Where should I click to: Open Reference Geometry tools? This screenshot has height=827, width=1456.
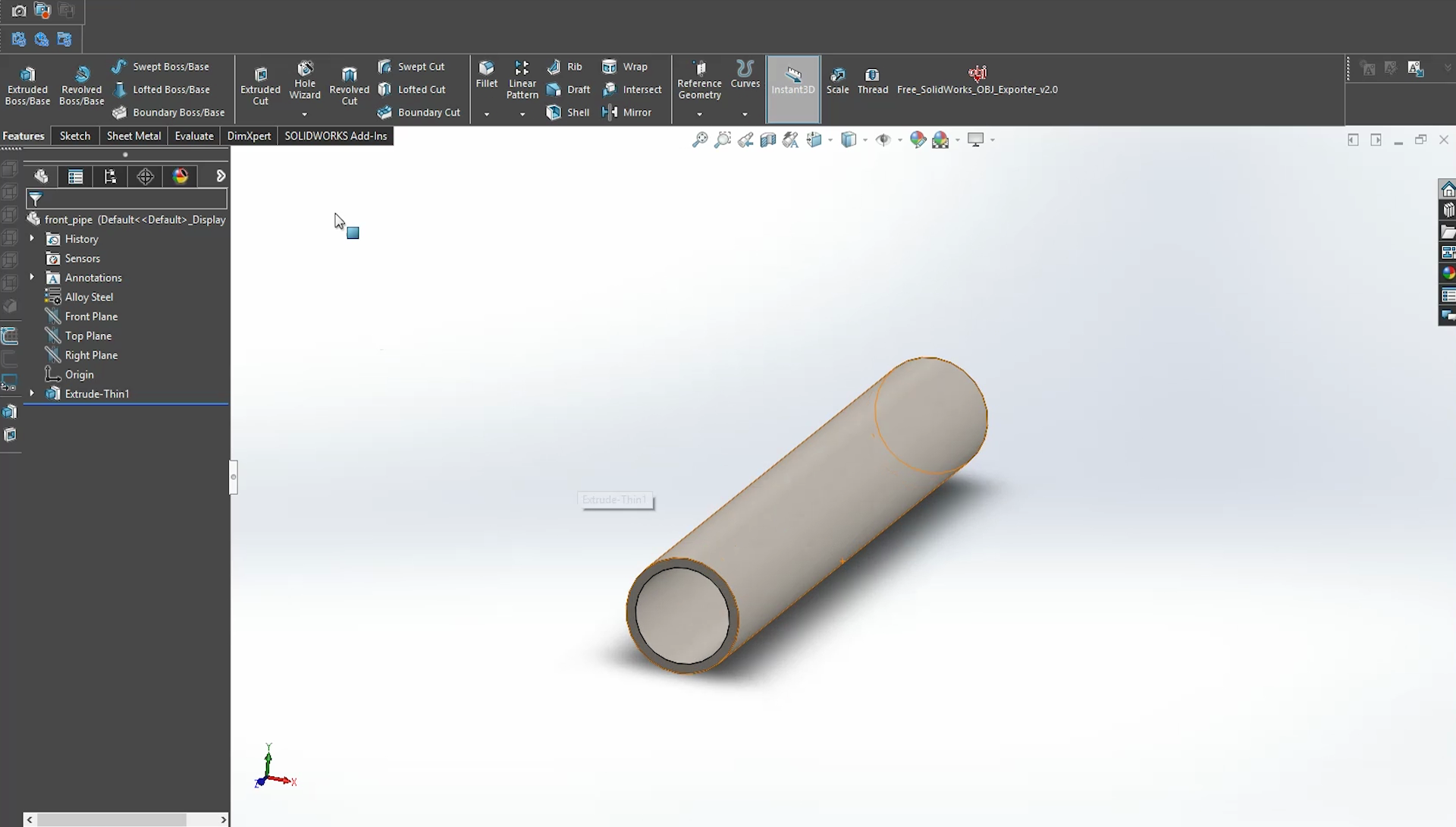(699, 80)
